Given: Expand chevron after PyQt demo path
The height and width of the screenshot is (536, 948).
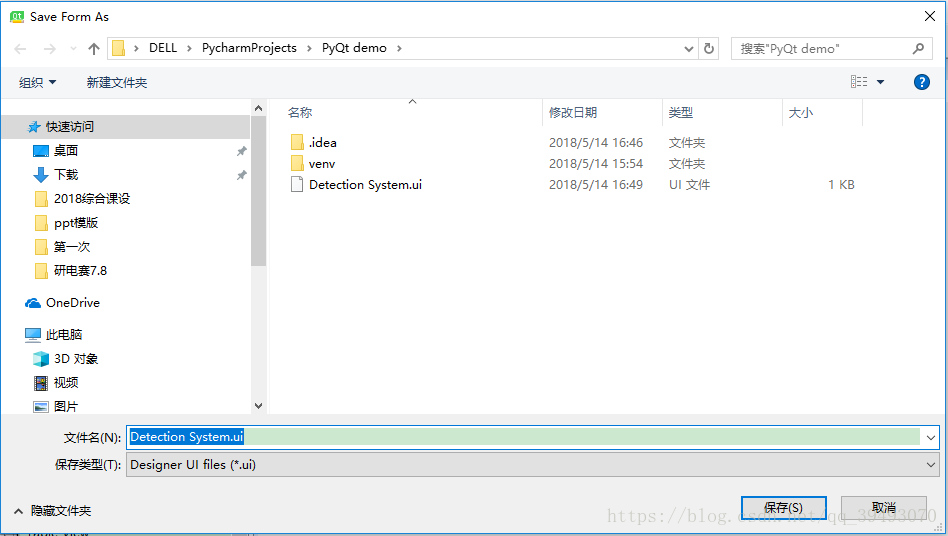Looking at the screenshot, I should pyautogui.click(x=399, y=48).
